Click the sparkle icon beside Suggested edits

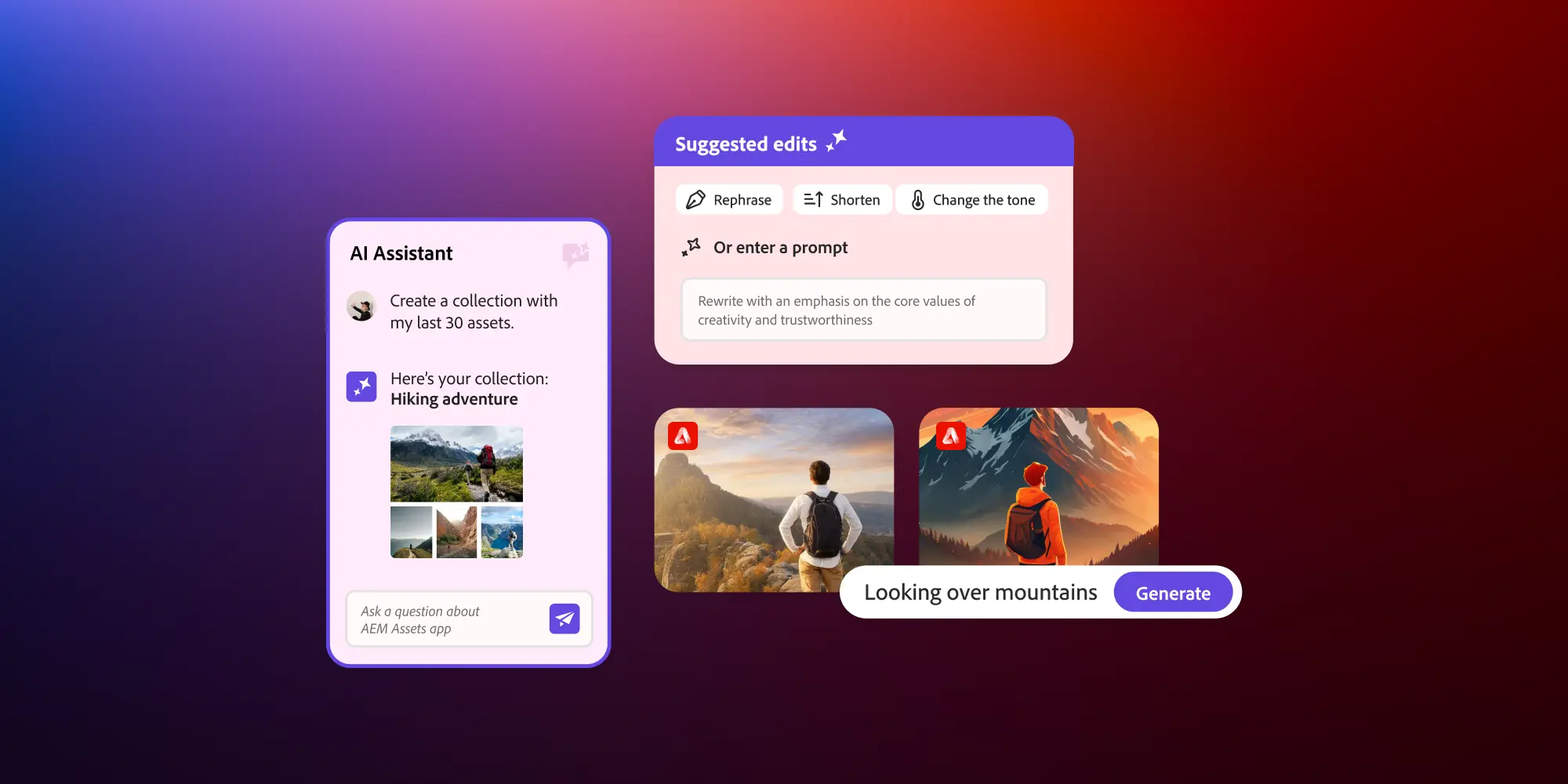pos(837,142)
